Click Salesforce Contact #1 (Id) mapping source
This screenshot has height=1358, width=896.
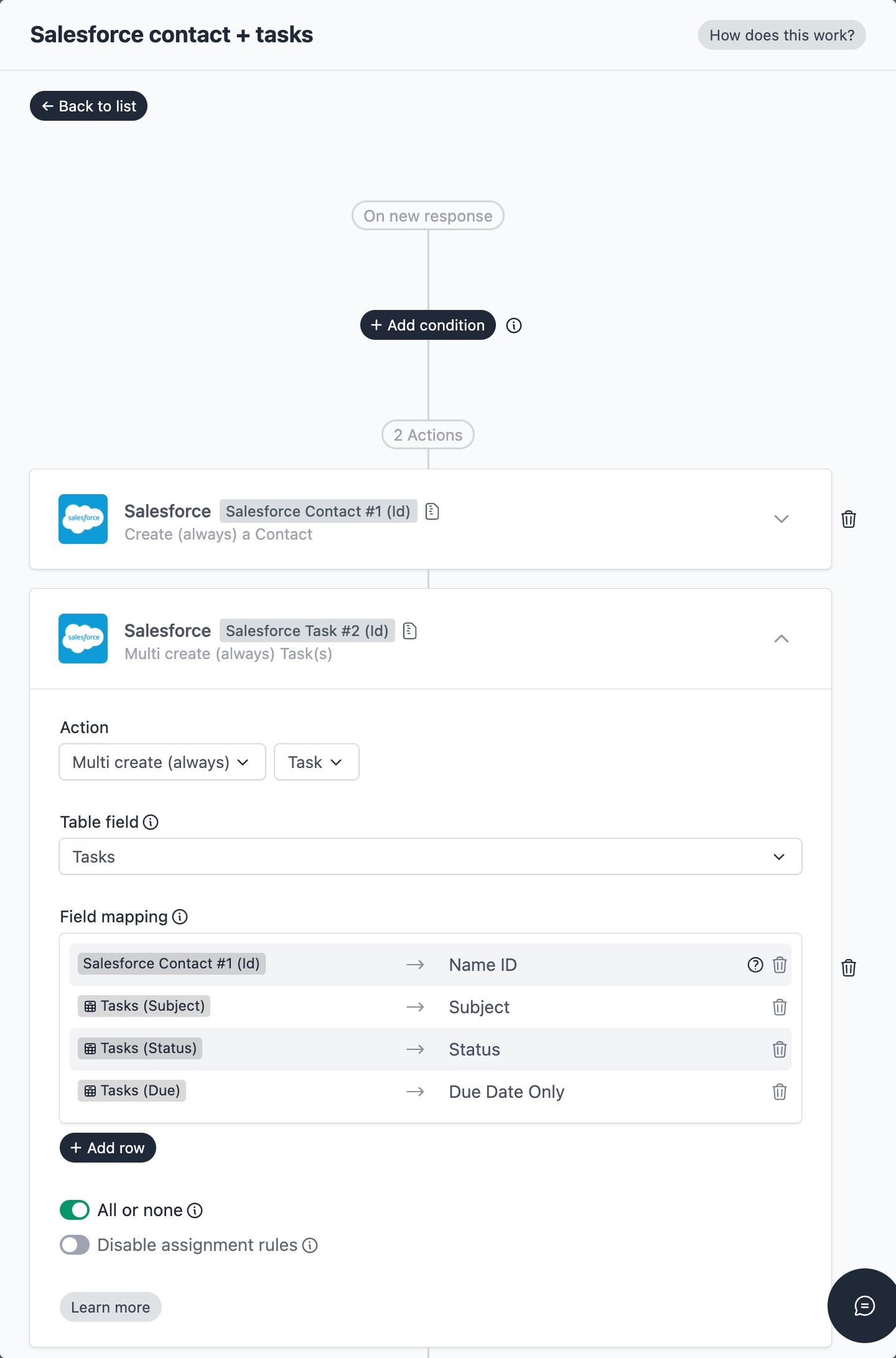point(172,963)
